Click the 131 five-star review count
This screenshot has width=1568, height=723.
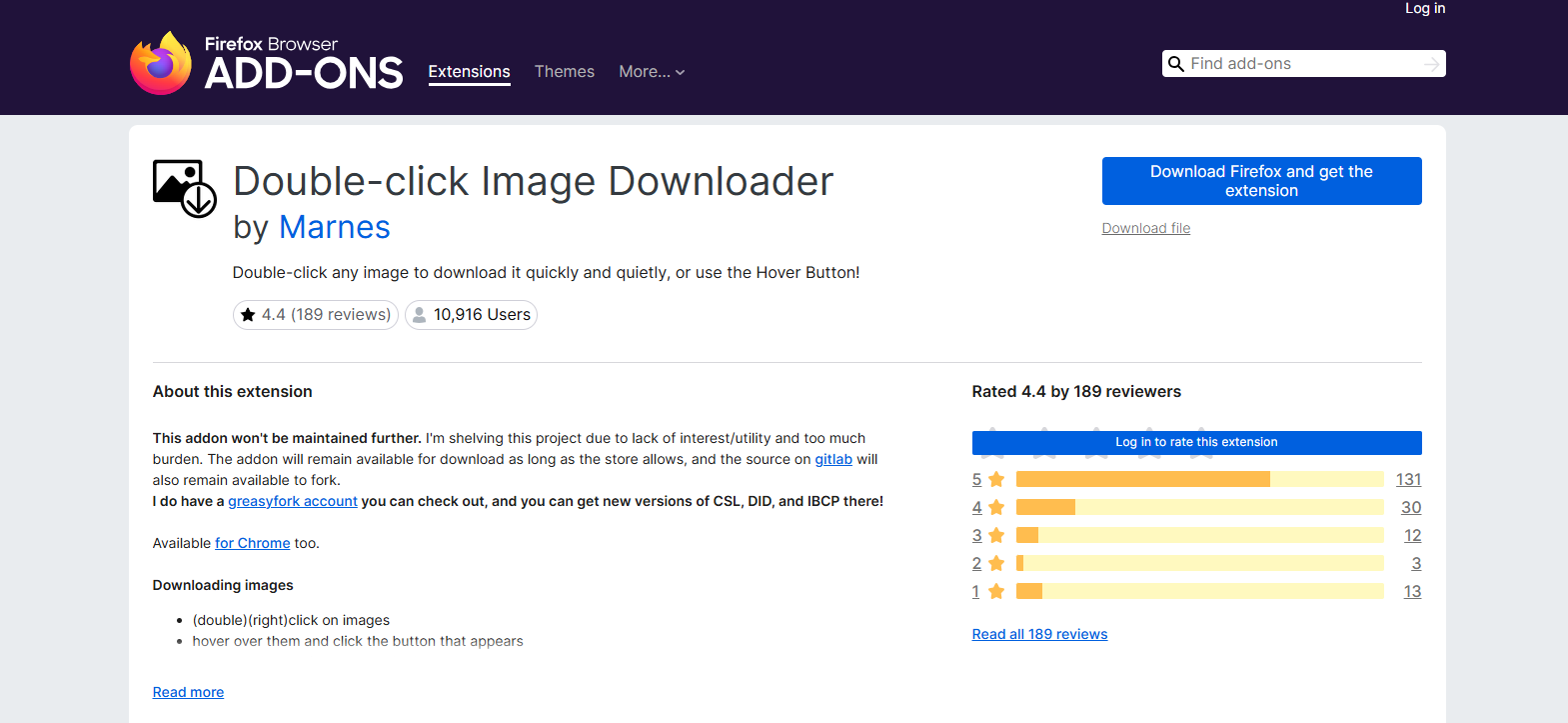[1409, 480]
